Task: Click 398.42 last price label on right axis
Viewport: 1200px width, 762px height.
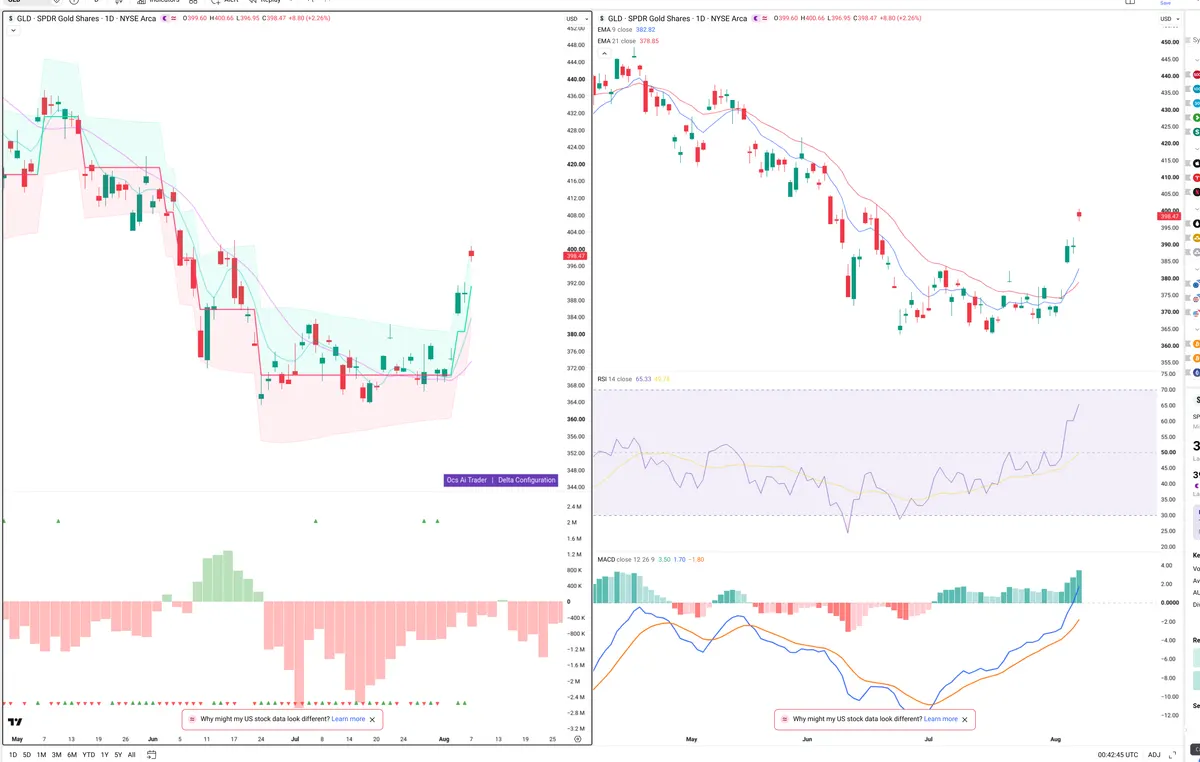Action: coord(1169,216)
